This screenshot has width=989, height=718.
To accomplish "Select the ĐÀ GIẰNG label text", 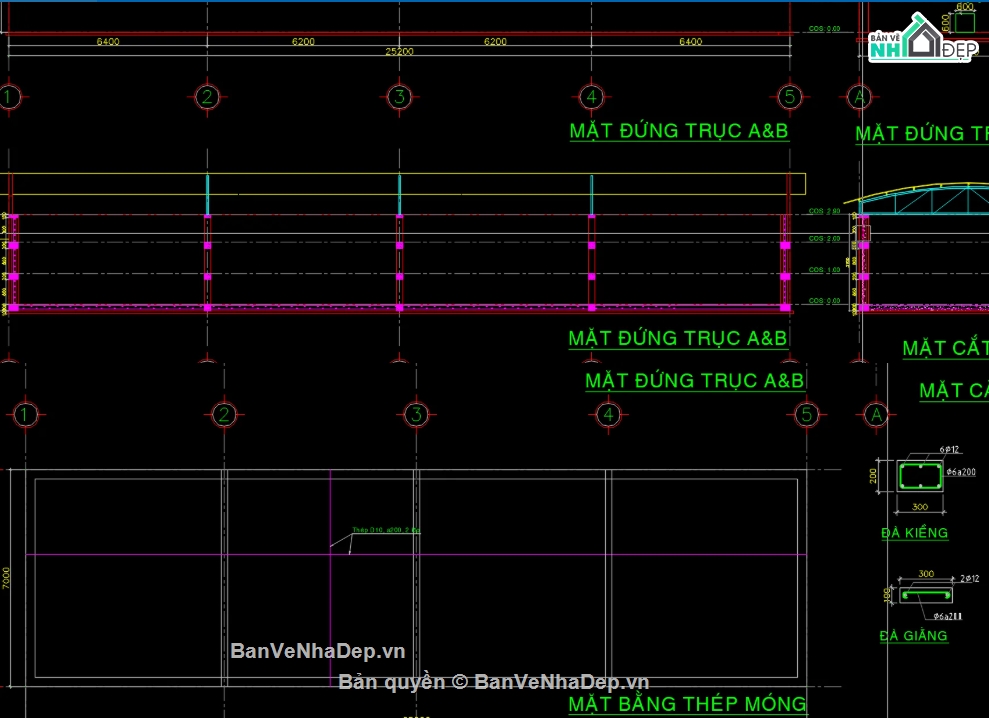I will [913, 636].
